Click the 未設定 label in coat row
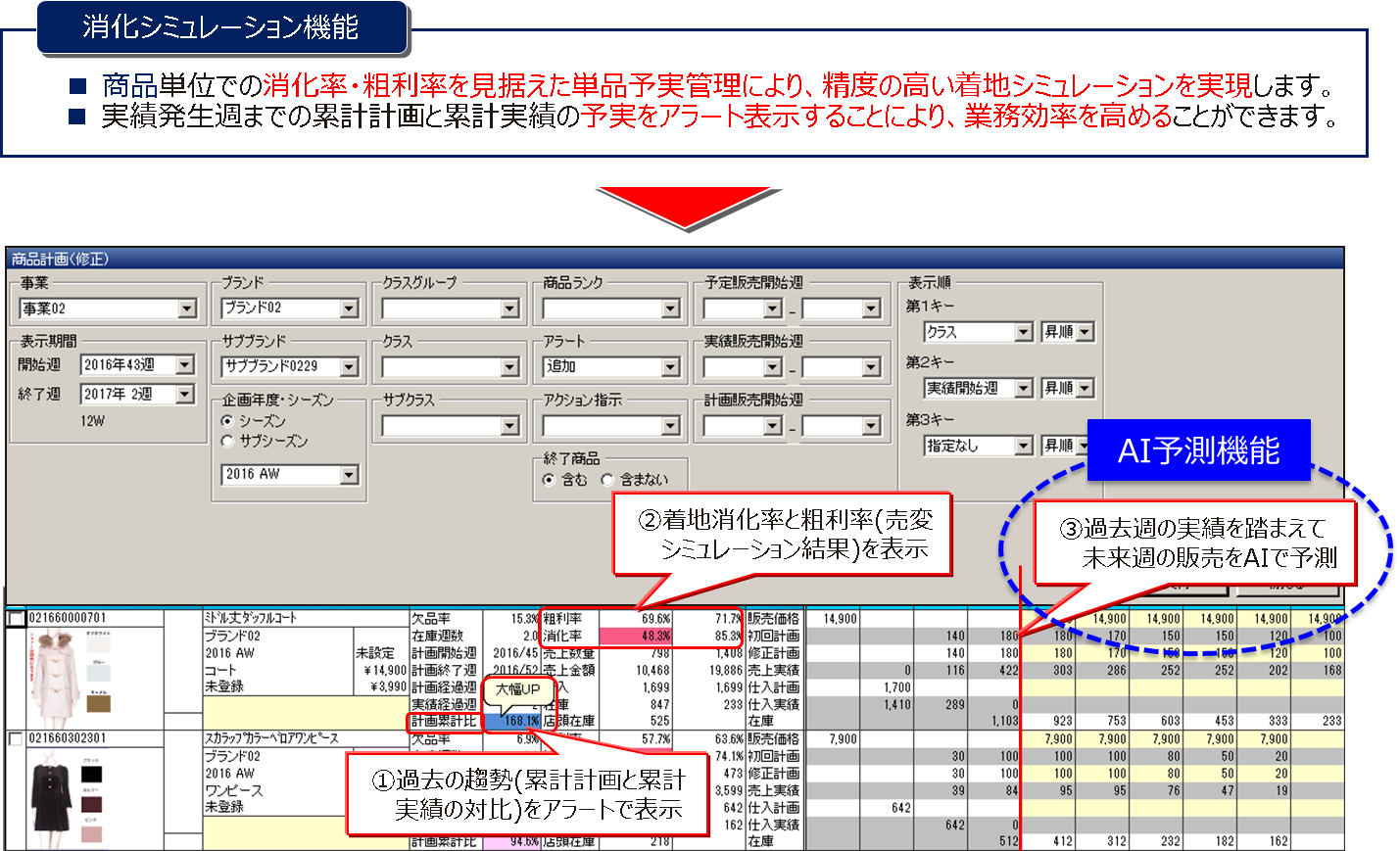Image resolution: width=1400 pixels, height=851 pixels. coord(375,653)
